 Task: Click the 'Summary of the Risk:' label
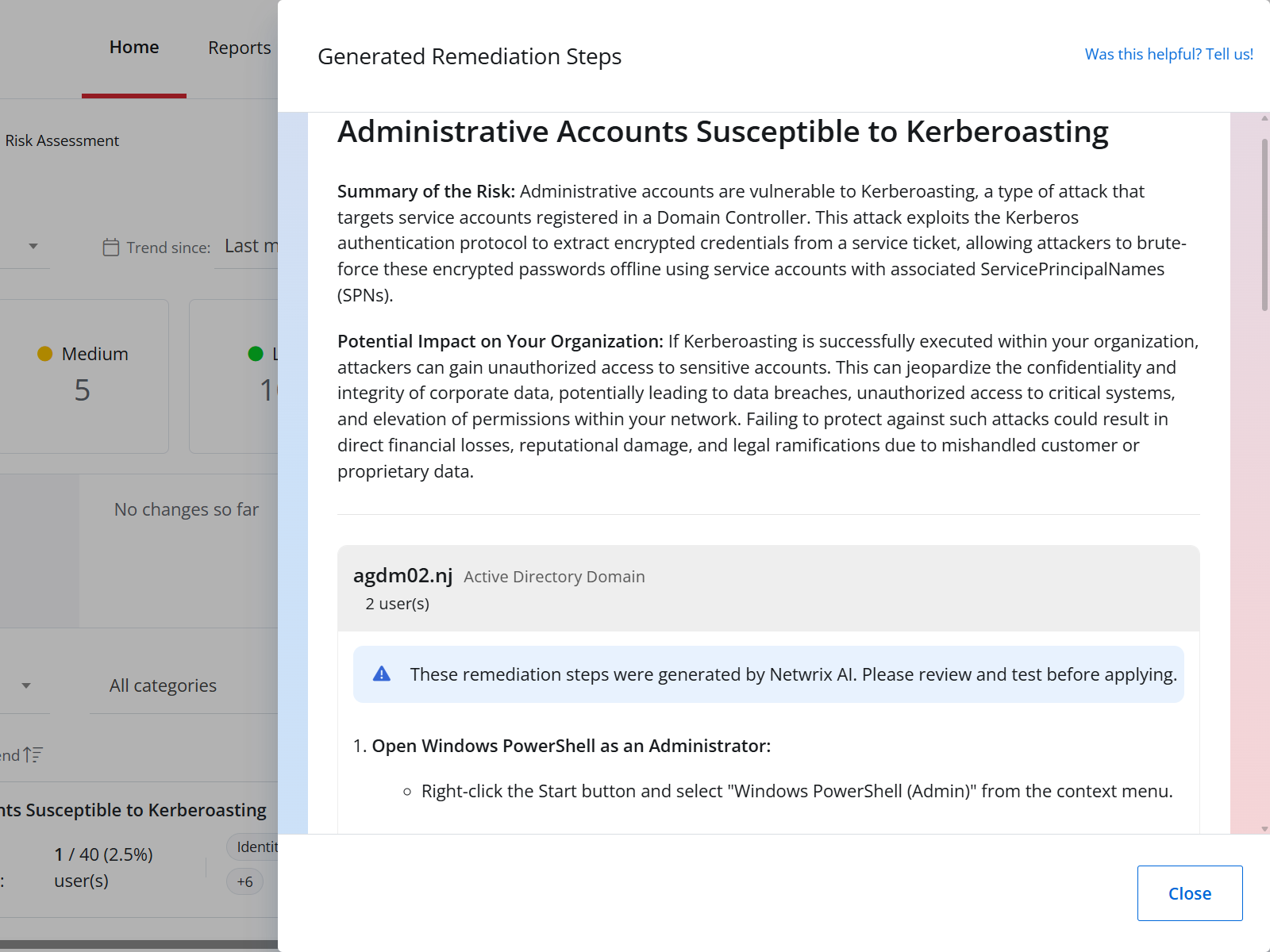tap(426, 191)
